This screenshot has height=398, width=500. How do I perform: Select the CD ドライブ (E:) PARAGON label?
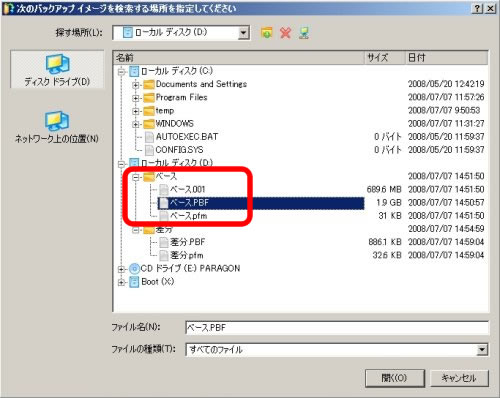pos(190,269)
